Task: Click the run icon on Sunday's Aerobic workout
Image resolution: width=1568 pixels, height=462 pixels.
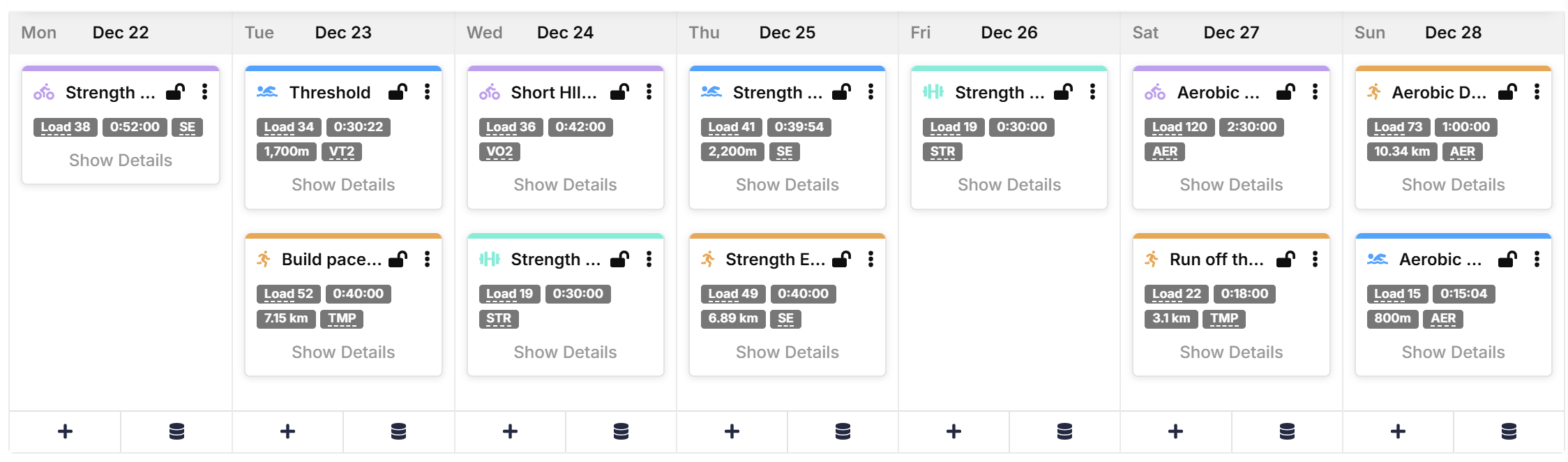Action: (x=1374, y=92)
